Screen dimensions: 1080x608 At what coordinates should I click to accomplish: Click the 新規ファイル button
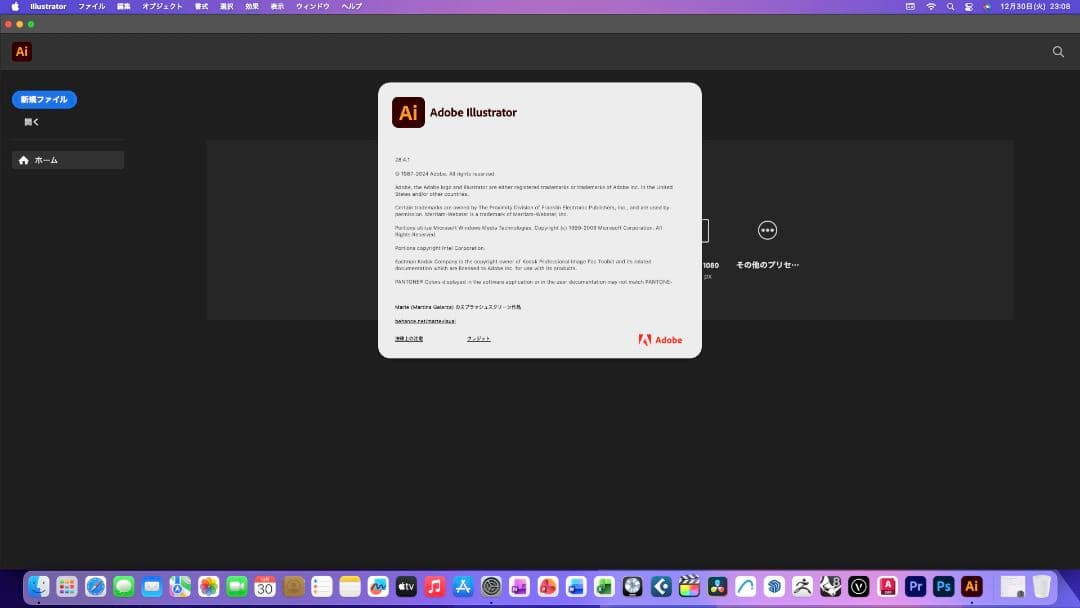pos(44,100)
